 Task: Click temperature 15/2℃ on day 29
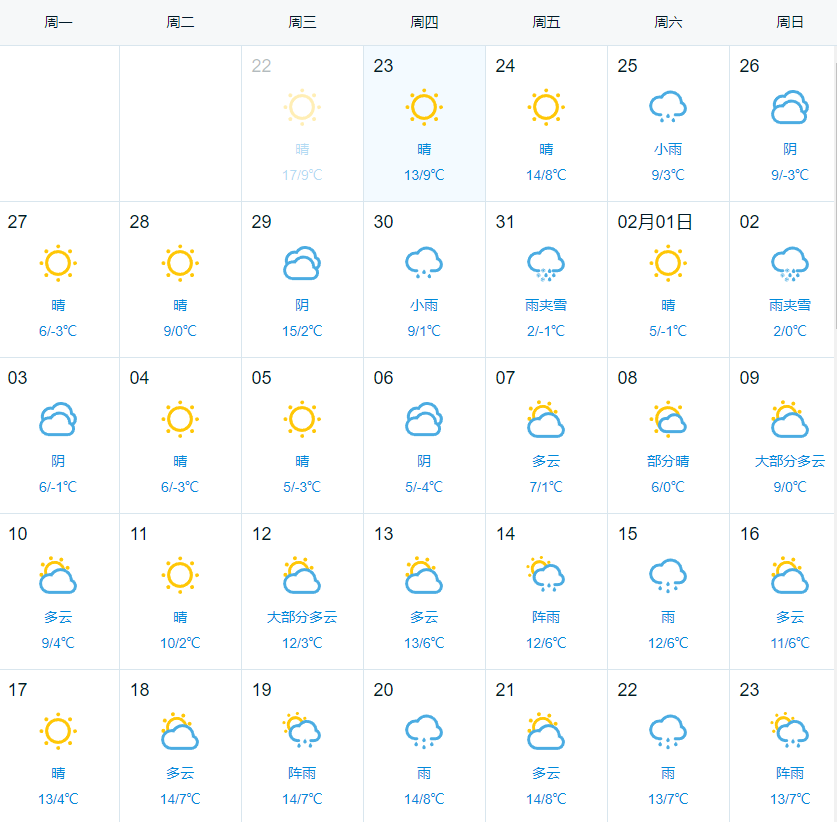click(302, 331)
